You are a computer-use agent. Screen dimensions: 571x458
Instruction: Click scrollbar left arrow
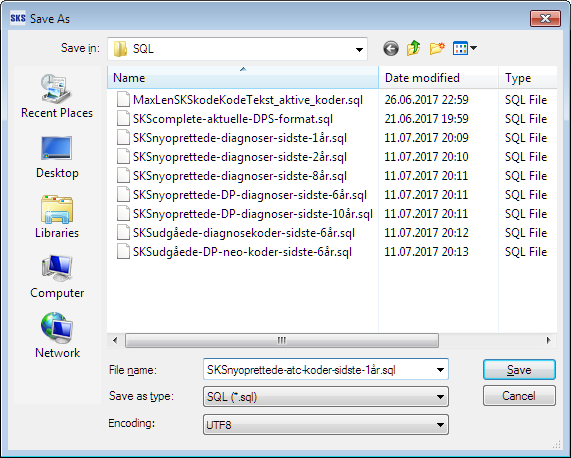(115, 341)
